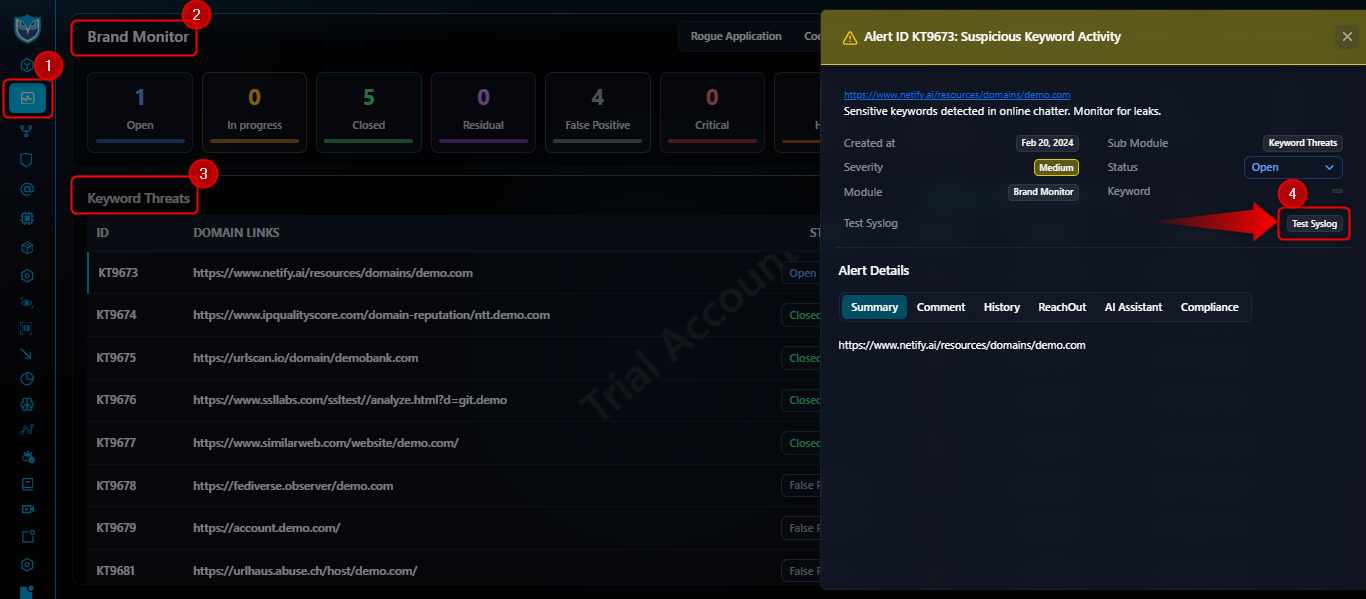The height and width of the screenshot is (599, 1366).
Task: Click the square-with-dot notification sidebar icon
Action: 27,536
